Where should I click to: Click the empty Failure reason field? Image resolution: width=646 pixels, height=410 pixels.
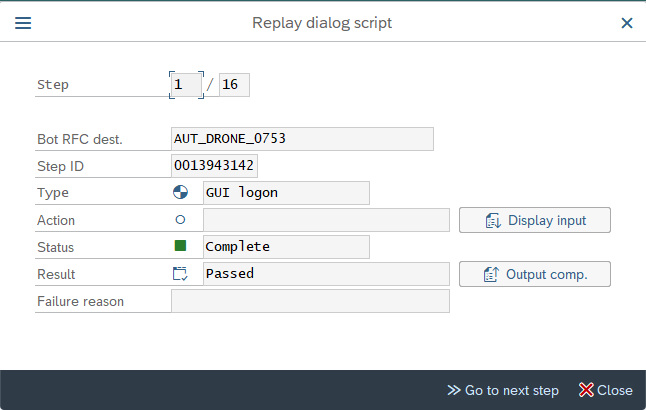pyautogui.click(x=310, y=300)
